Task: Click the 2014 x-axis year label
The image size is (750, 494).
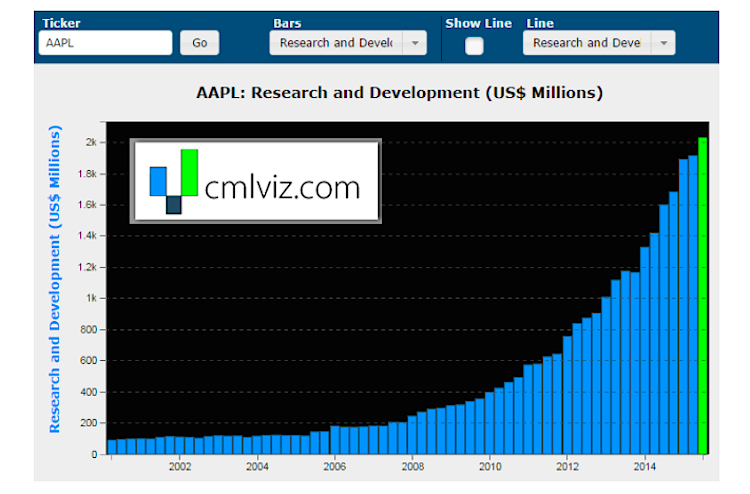Action: [644, 467]
